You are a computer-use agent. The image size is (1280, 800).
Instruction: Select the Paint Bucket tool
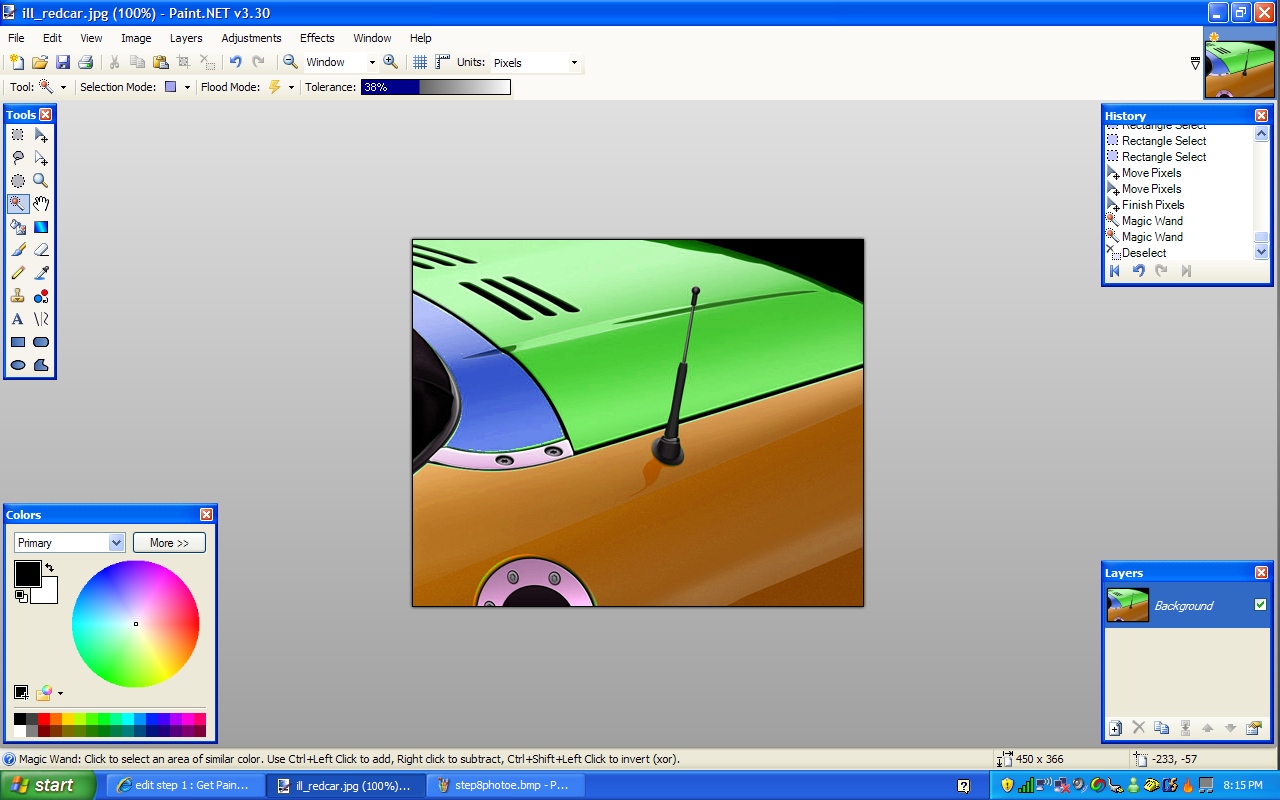coord(17,226)
